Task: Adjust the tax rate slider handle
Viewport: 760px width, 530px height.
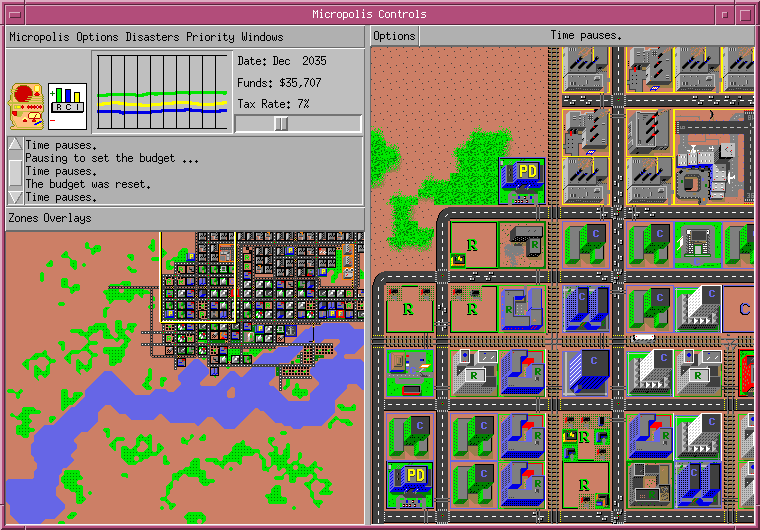Action: (281, 124)
